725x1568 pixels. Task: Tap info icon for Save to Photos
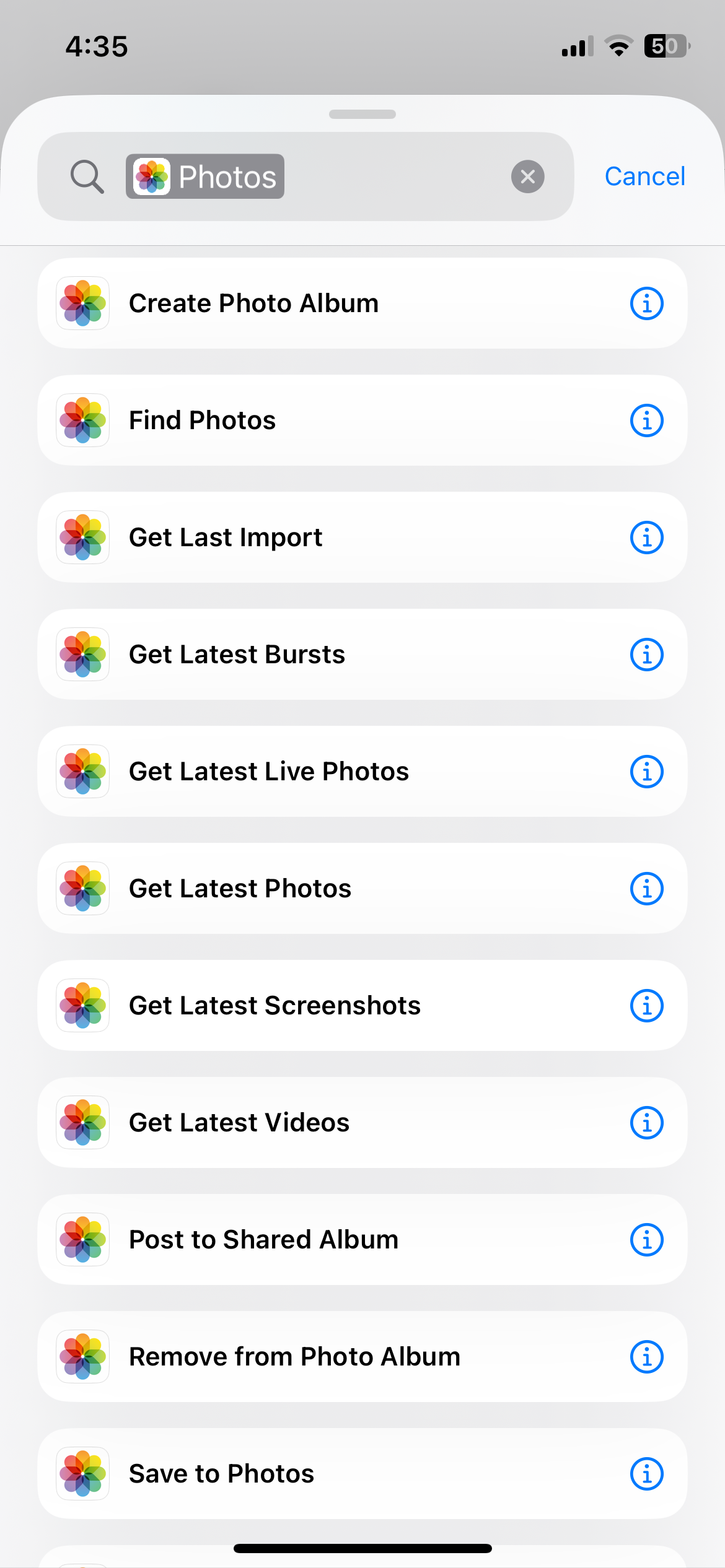tap(646, 1474)
